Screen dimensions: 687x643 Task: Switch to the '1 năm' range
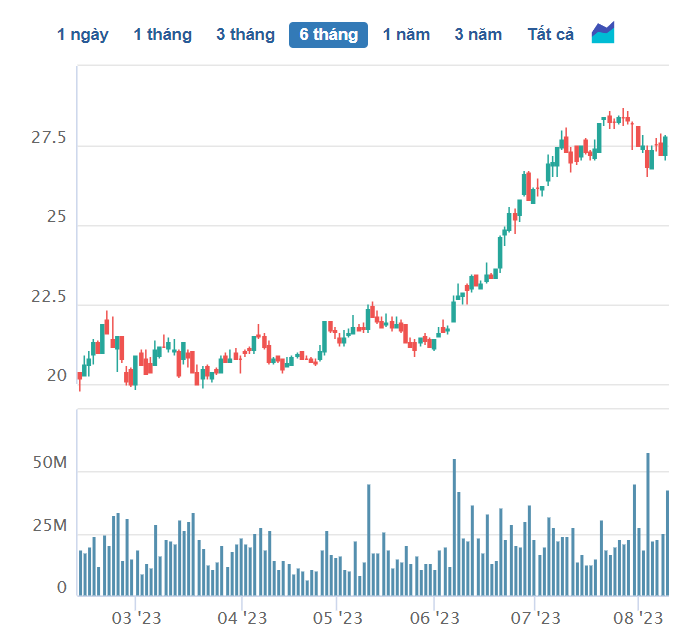click(x=406, y=35)
